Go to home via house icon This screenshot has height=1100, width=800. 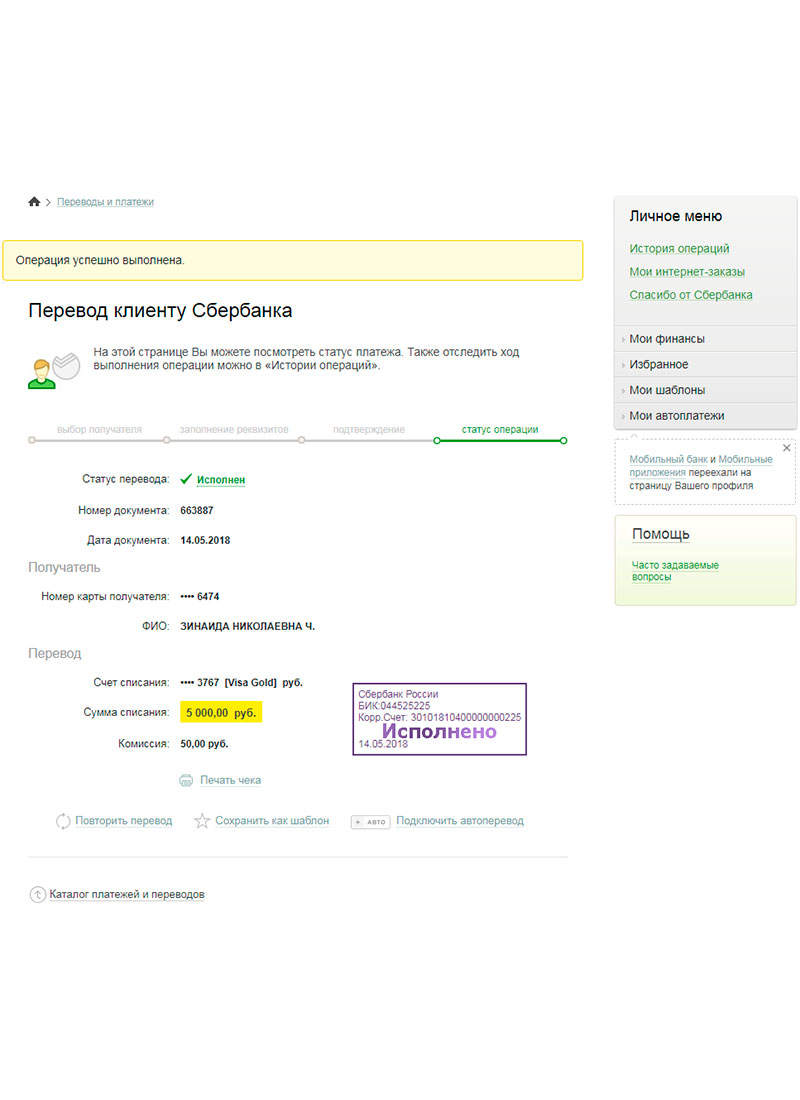[34, 202]
